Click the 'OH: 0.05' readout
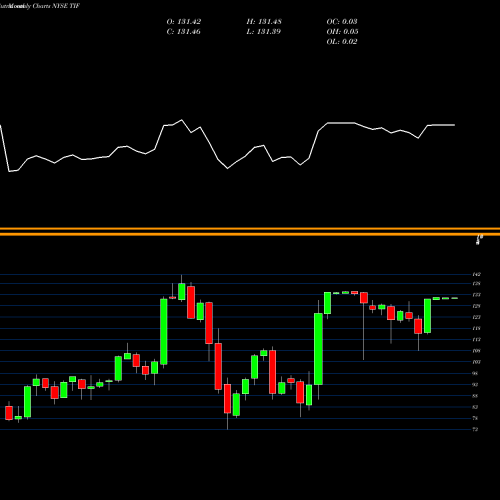500x500 pixels. (342, 32)
